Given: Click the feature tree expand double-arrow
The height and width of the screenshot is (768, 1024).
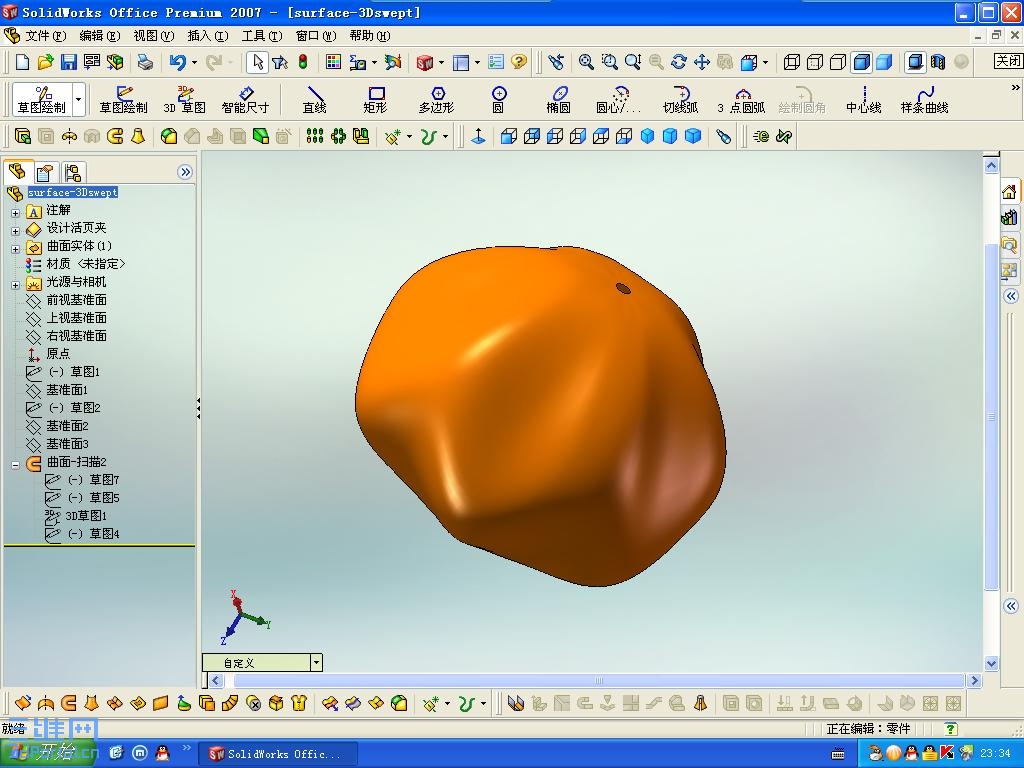Looking at the screenshot, I should pos(185,172).
